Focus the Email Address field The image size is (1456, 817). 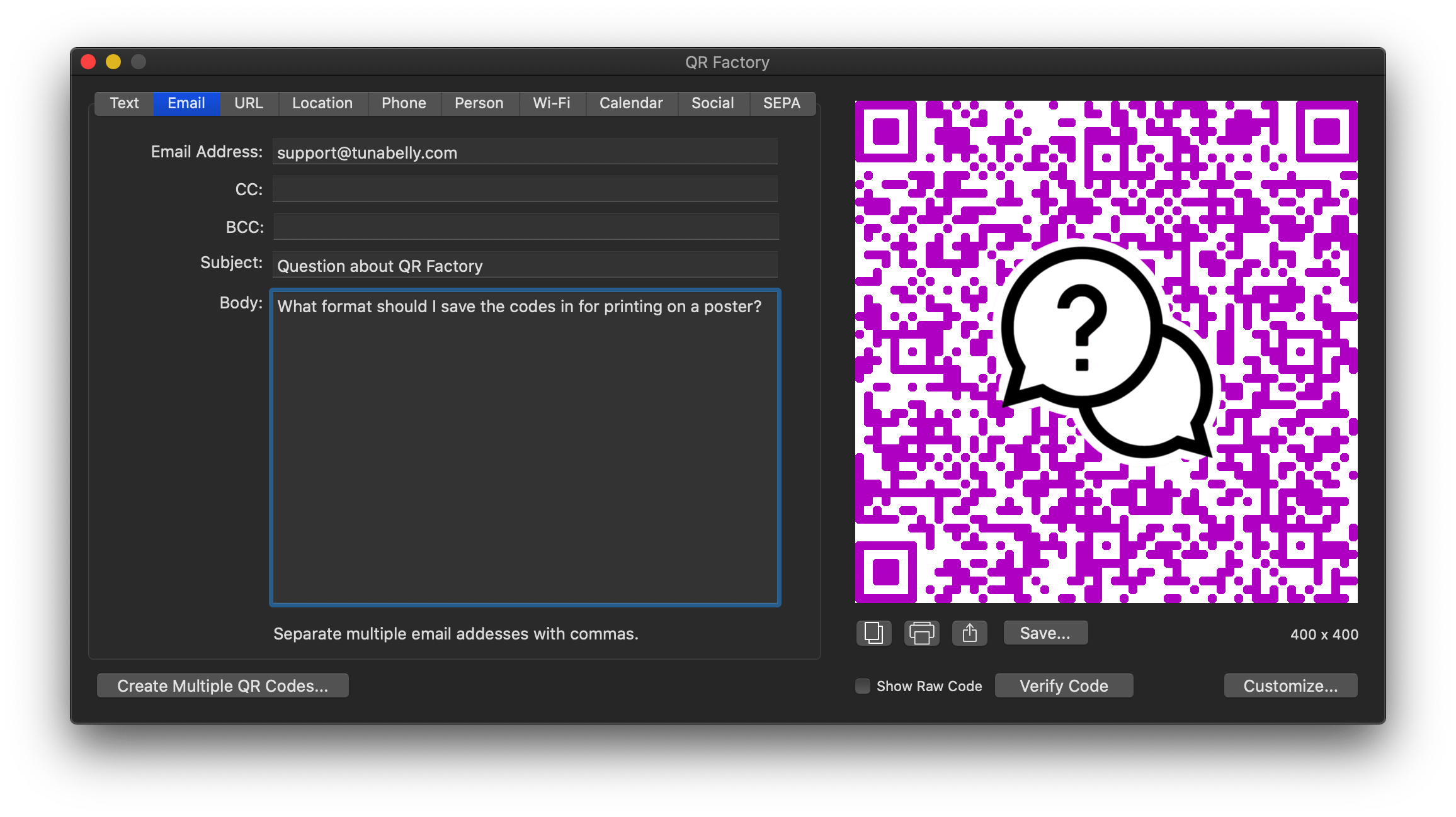tap(525, 152)
